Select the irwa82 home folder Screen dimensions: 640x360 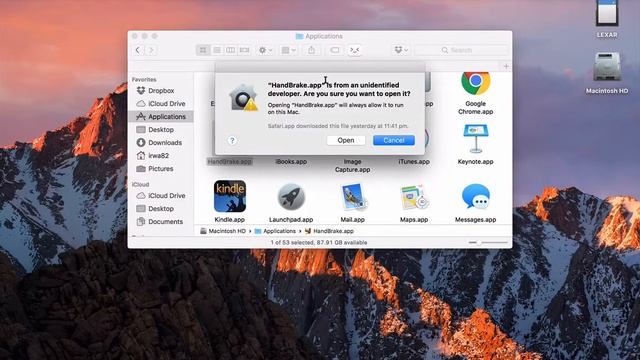tap(161, 156)
